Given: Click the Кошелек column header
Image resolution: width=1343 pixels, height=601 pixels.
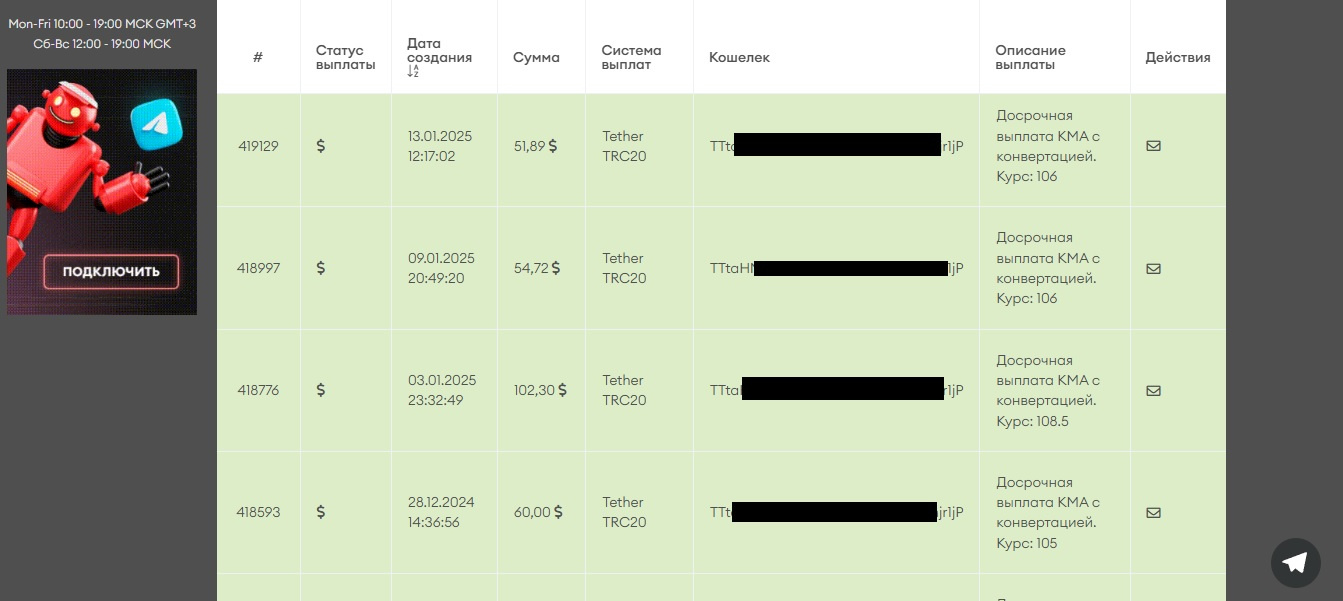Looking at the screenshot, I should click(739, 58).
